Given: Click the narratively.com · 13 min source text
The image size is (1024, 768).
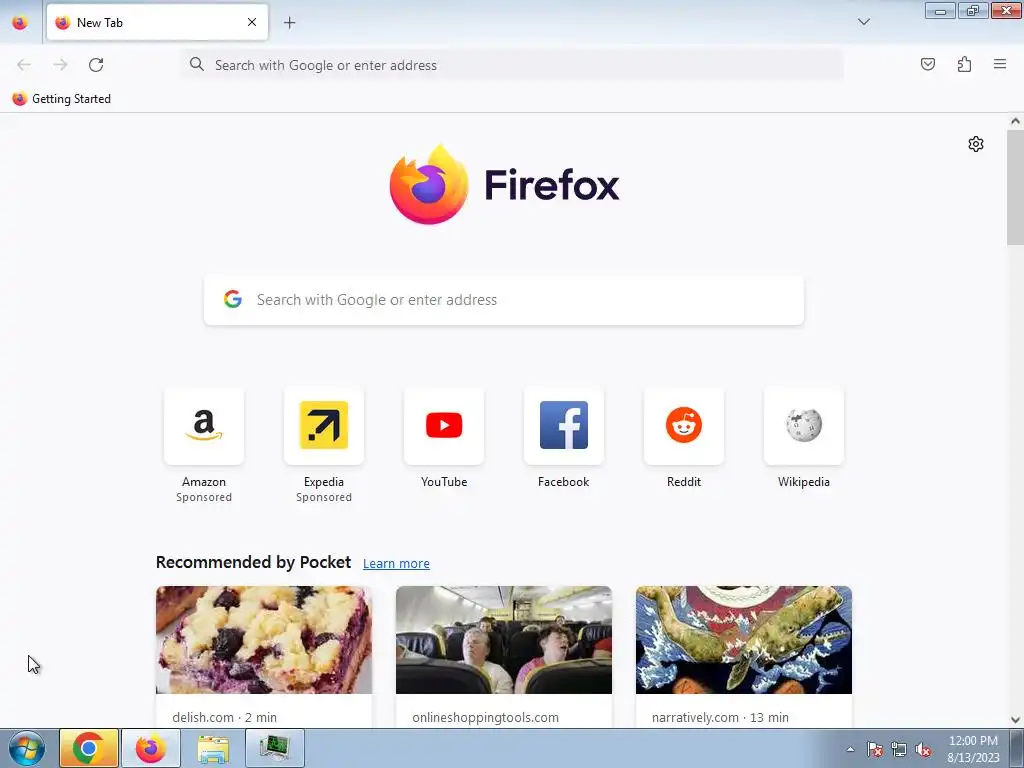Looking at the screenshot, I should tap(720, 717).
